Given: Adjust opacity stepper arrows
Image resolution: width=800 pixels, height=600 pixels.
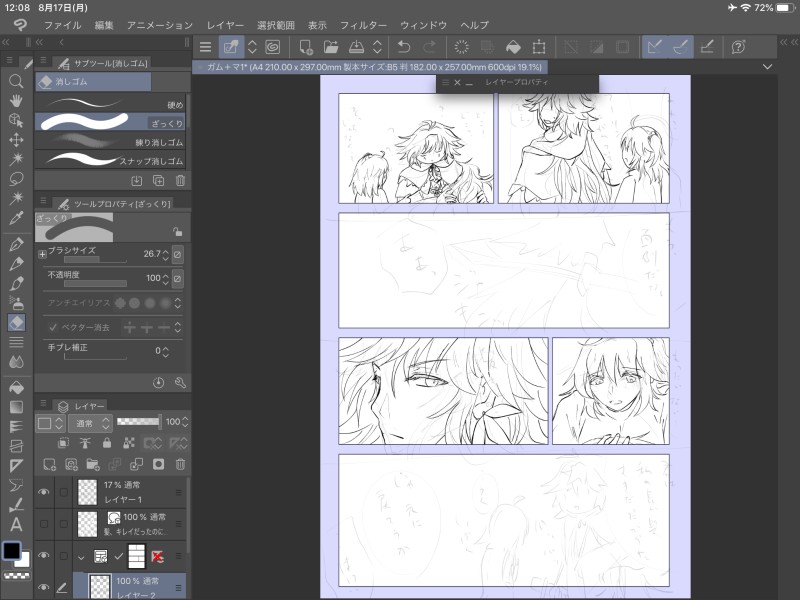Looking at the screenshot, I should tap(165, 279).
